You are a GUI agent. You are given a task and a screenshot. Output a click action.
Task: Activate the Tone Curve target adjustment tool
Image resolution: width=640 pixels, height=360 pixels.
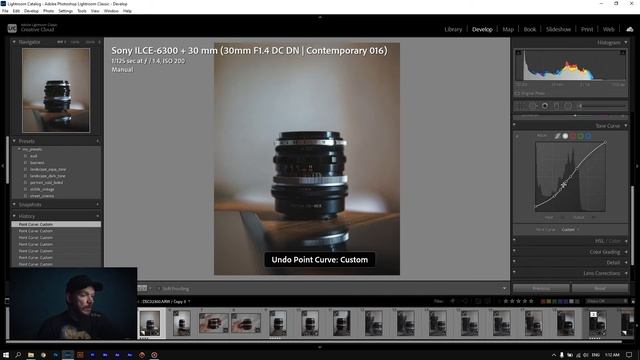point(517,136)
